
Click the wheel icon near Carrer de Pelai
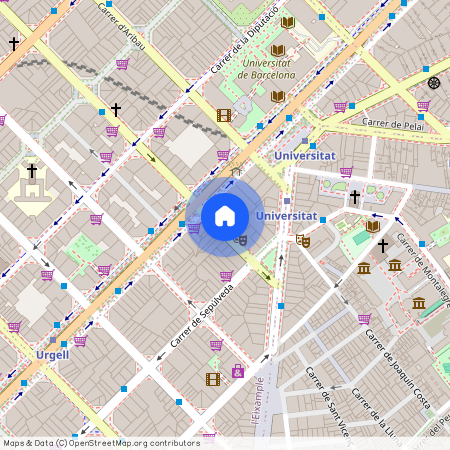(x=434, y=83)
